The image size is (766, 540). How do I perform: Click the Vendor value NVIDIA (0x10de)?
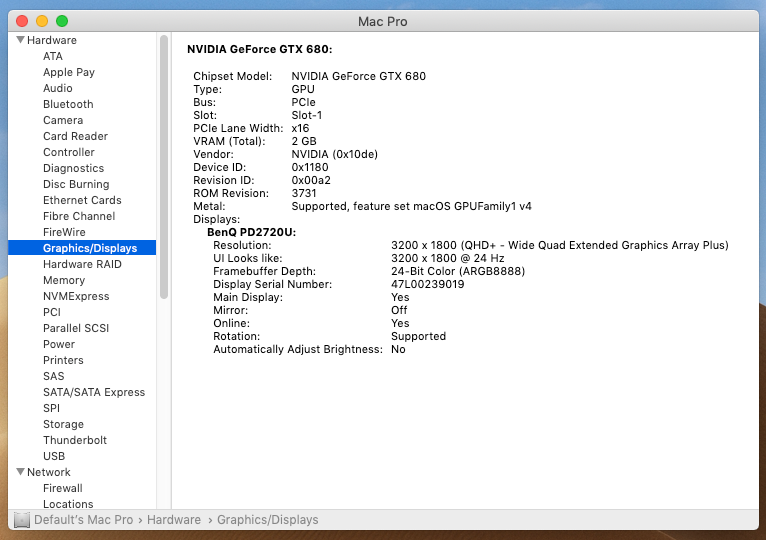[335, 154]
